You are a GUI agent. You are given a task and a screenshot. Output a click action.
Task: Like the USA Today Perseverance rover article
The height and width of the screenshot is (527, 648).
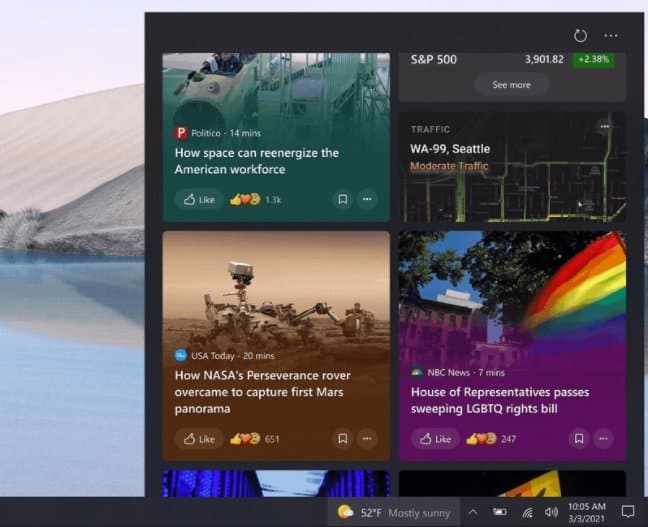[x=199, y=439]
